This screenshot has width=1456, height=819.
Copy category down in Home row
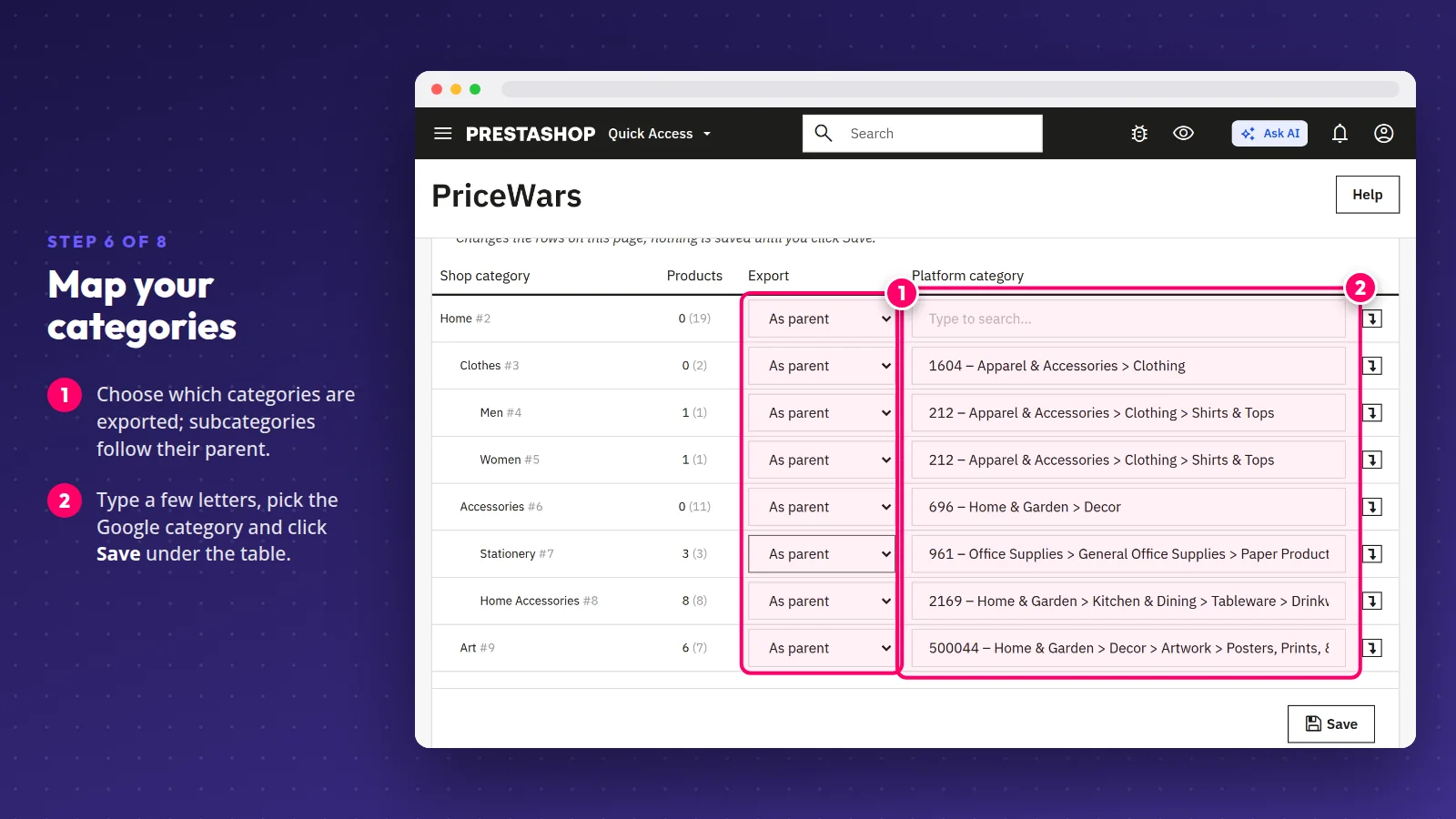[1372, 318]
